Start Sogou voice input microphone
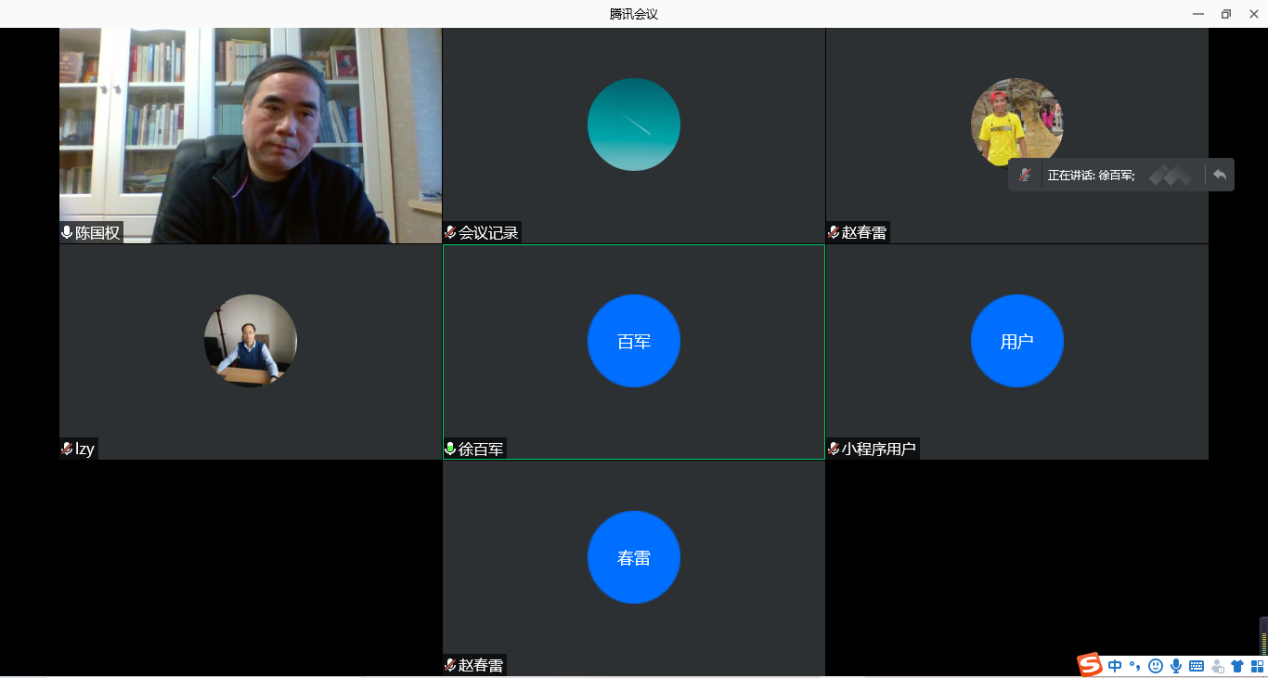 click(1176, 666)
